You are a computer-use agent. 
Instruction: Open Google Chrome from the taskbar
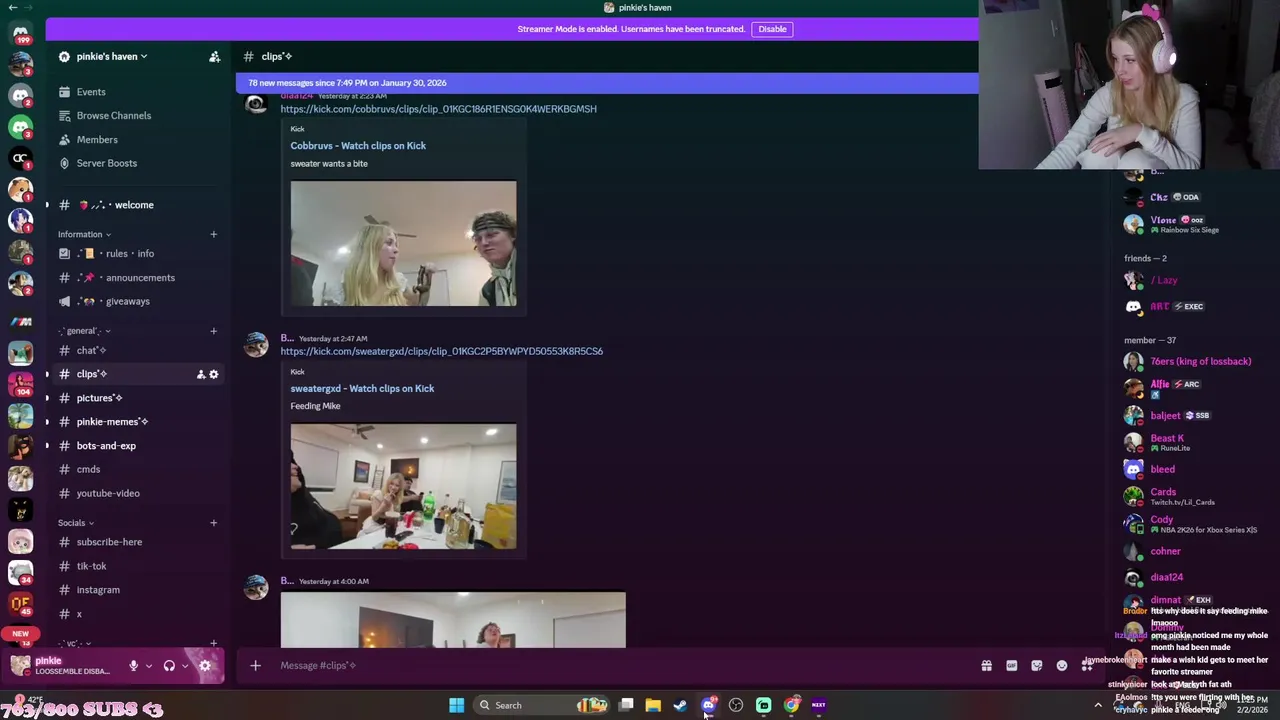[791, 706]
